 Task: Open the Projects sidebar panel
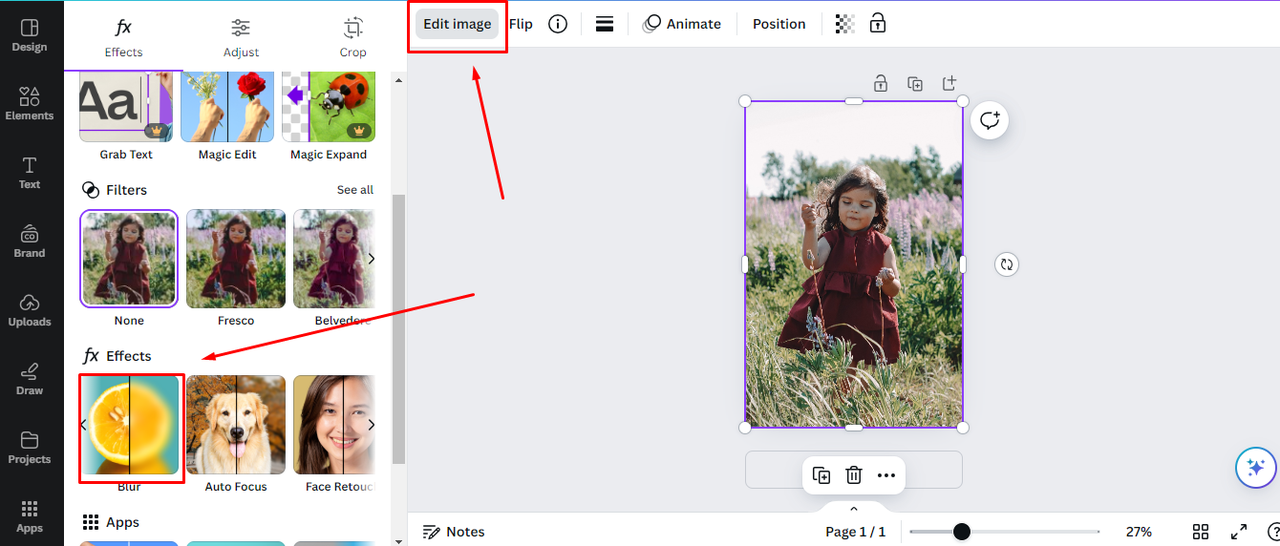pos(30,447)
